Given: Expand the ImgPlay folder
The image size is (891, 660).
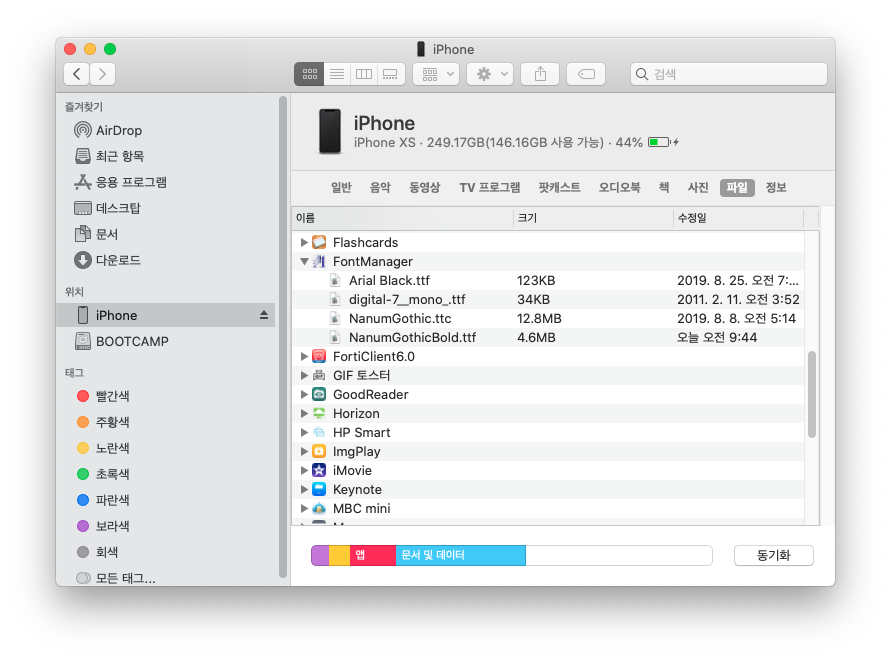Looking at the screenshot, I should (x=304, y=451).
